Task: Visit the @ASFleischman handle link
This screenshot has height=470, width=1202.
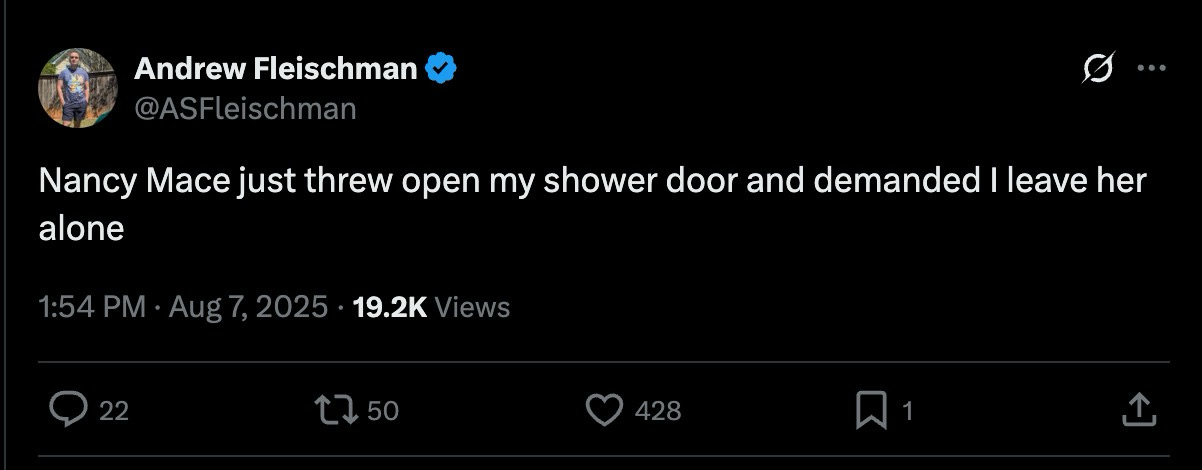Action: pos(245,108)
